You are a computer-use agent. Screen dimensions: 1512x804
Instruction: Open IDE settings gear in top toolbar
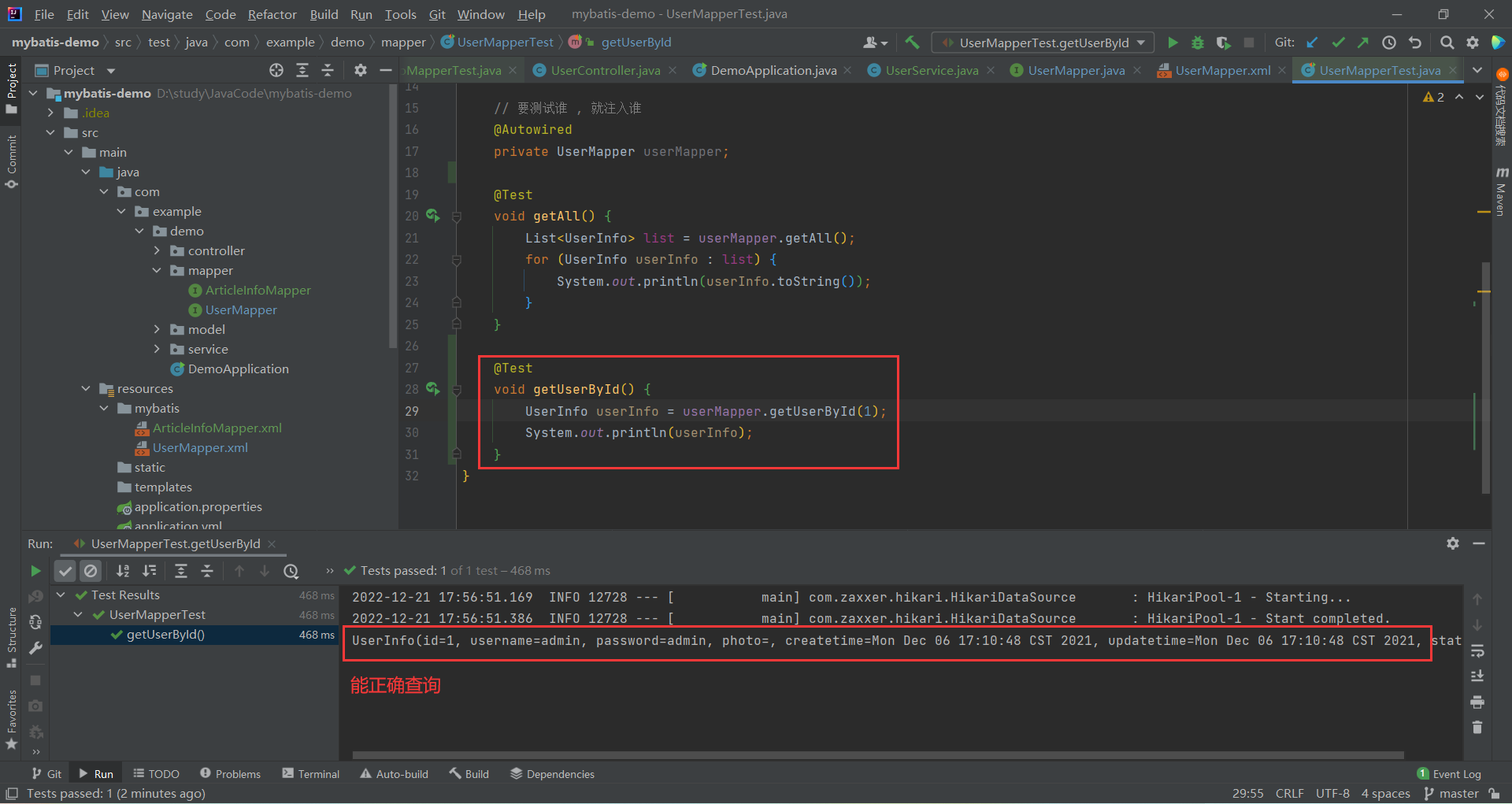[x=1472, y=43]
